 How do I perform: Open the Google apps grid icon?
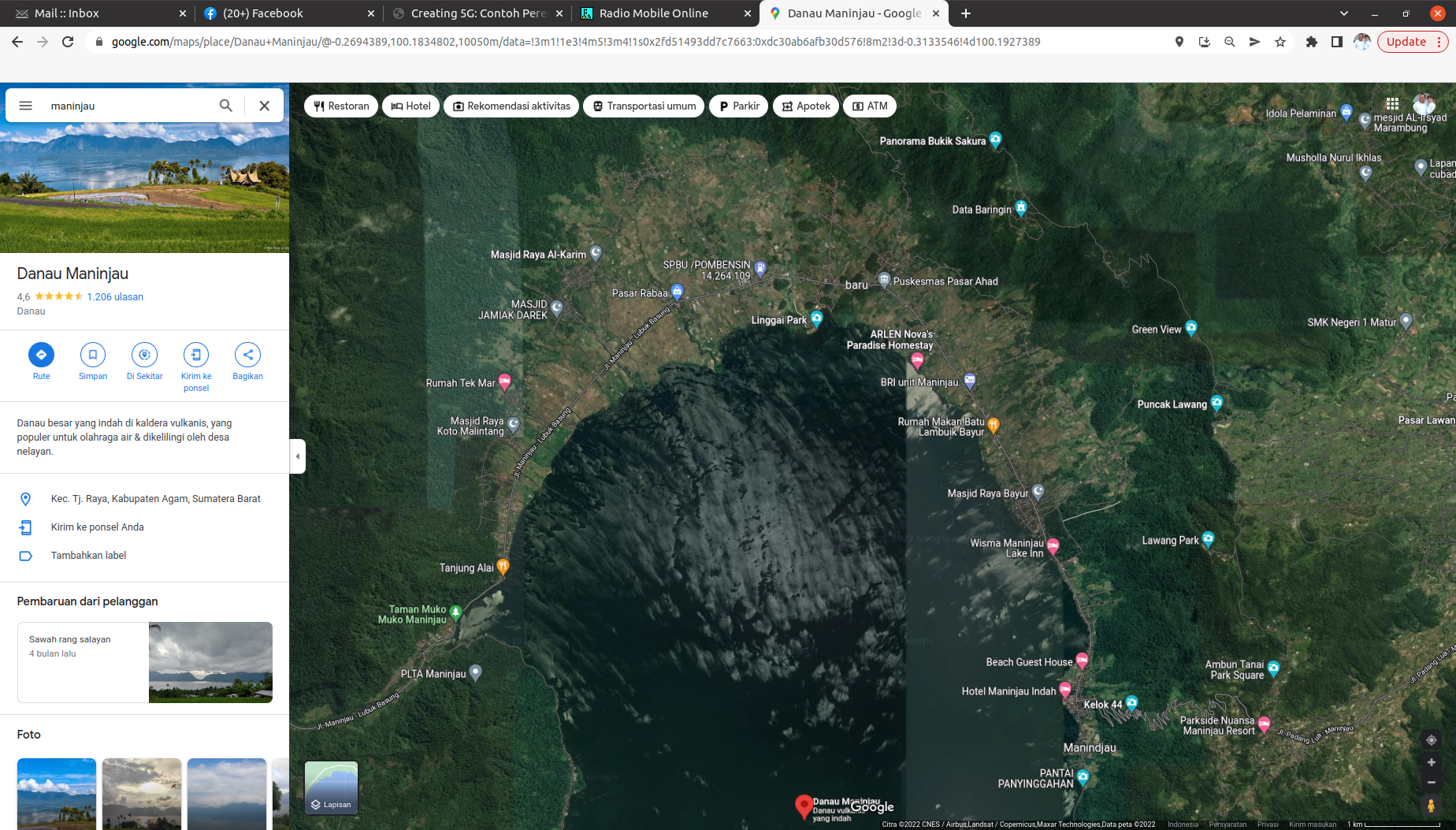tap(1392, 104)
